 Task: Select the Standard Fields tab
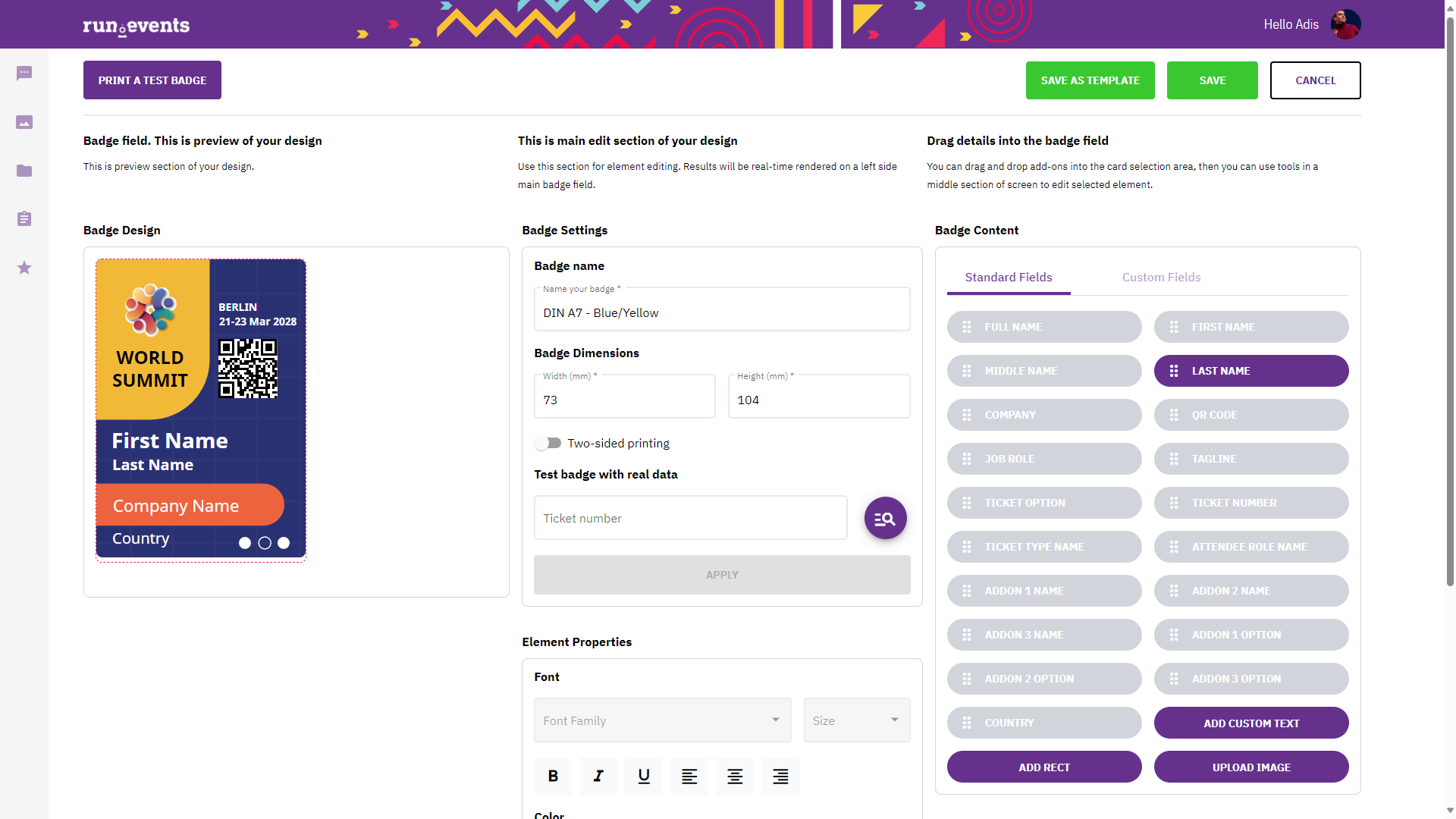tap(1008, 278)
